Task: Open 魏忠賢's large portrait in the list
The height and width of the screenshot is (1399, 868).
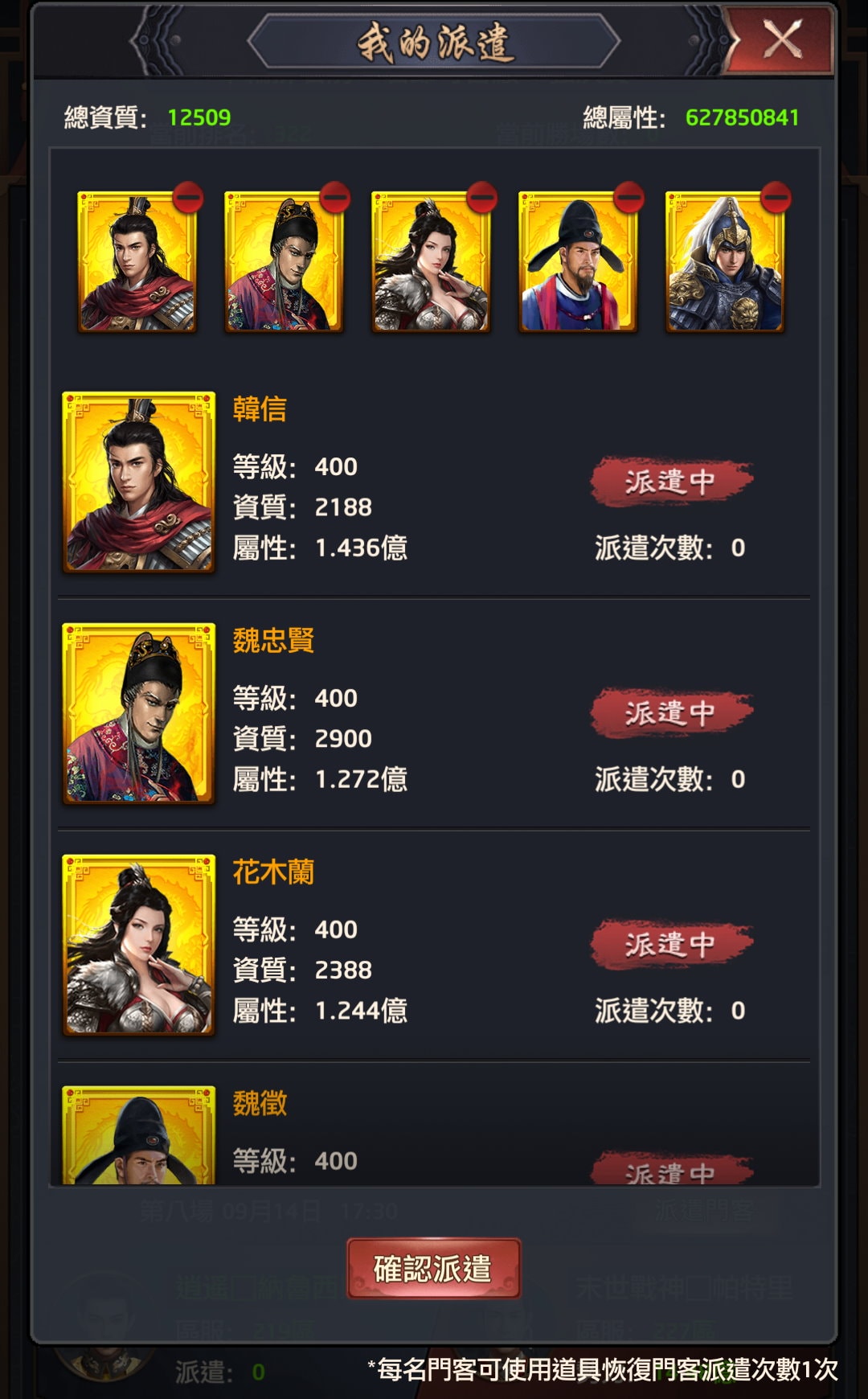Action: coord(138,713)
